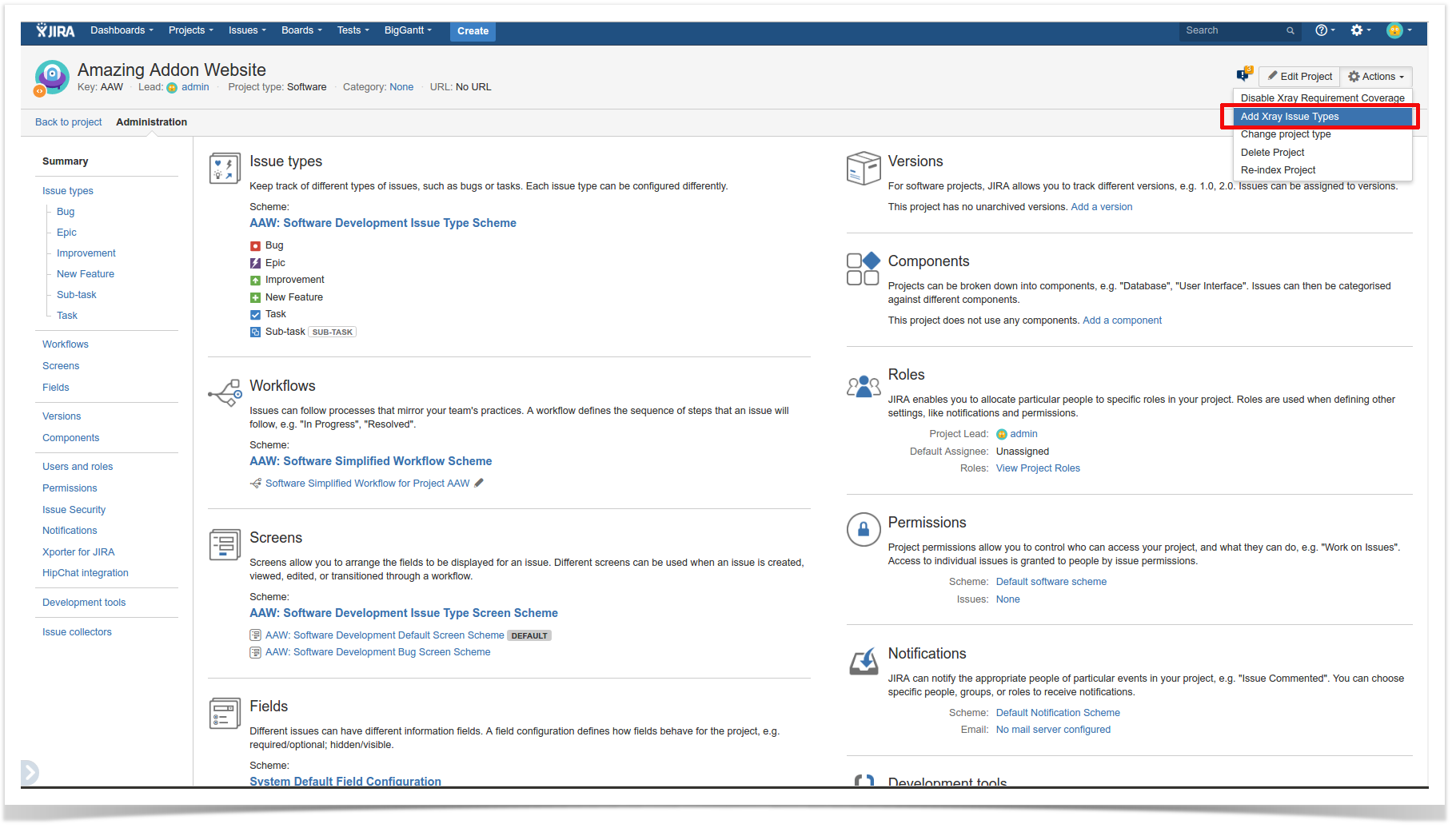Open the Projects dropdown menu
Image resolution: width=1456 pixels, height=828 pixels.
tap(190, 30)
